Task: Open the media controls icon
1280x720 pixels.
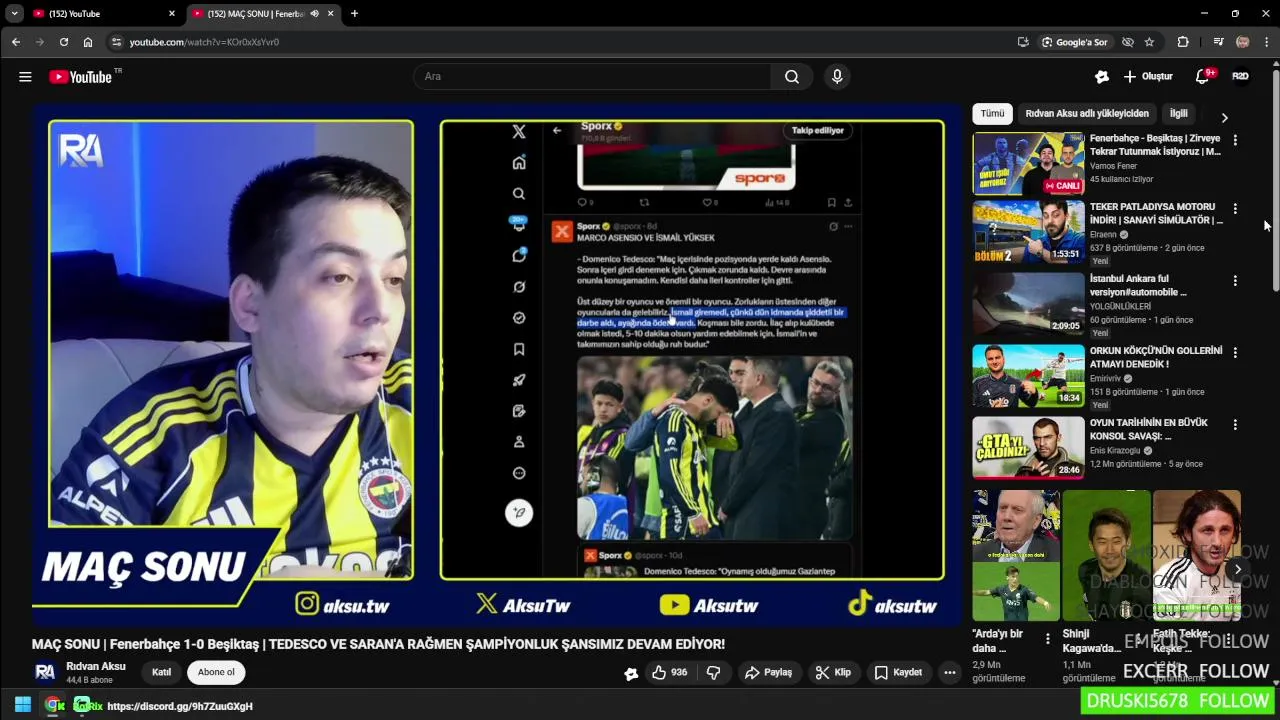Action: [1218, 42]
